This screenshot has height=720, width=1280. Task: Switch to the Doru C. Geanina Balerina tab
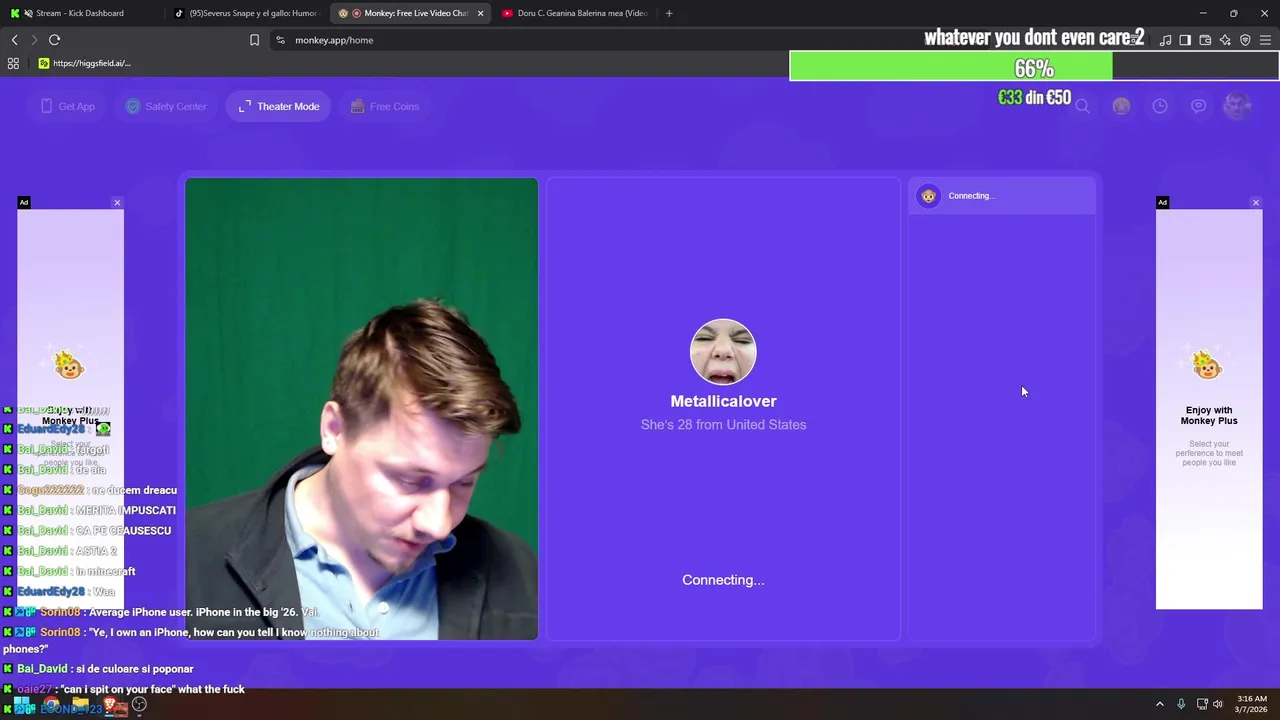(x=575, y=13)
